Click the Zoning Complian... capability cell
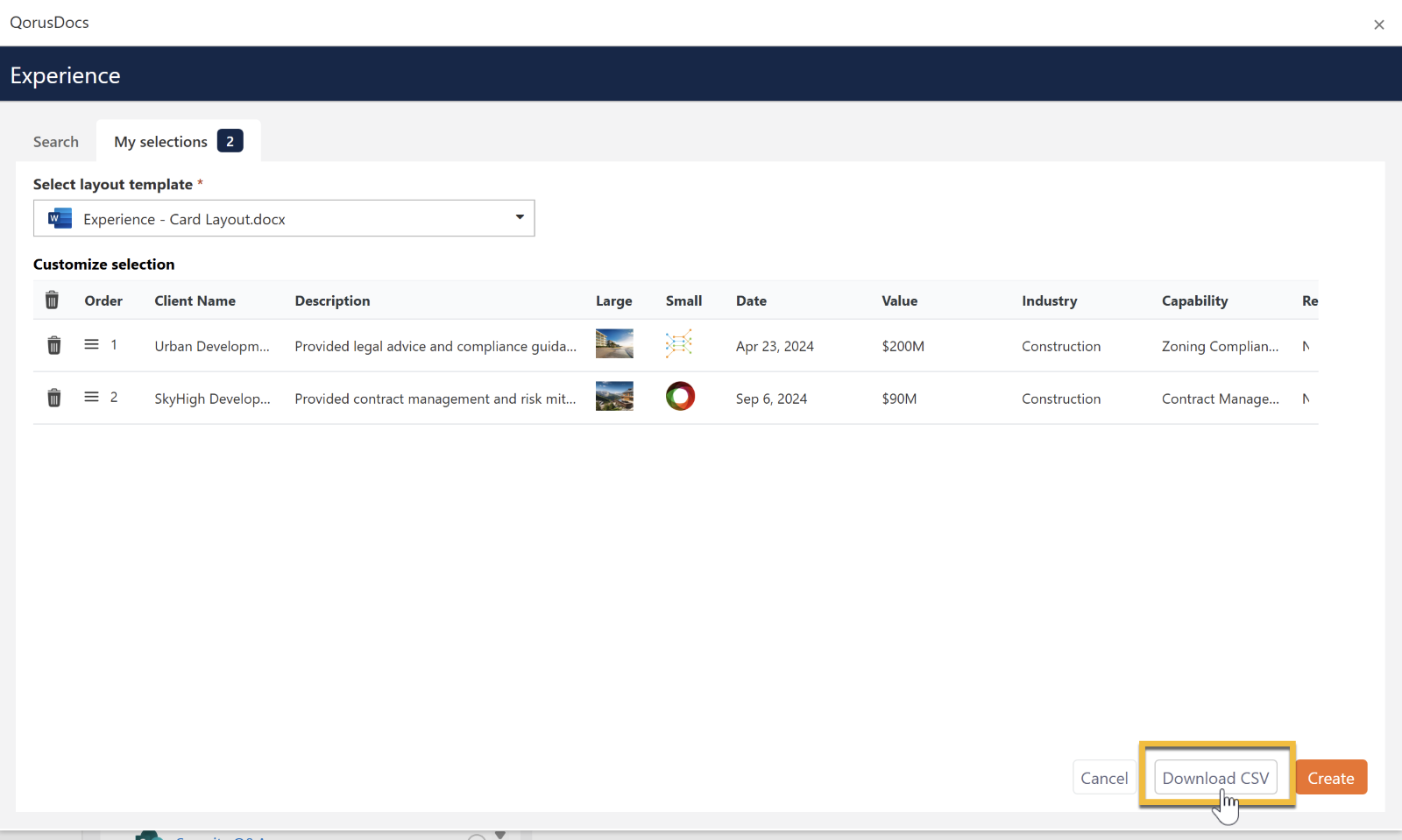1402x840 pixels. [x=1220, y=346]
